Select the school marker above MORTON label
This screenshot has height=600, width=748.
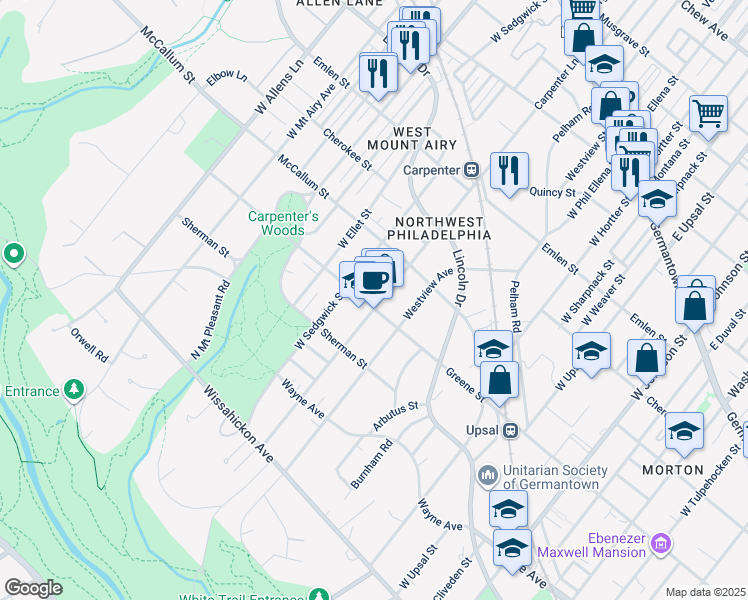click(x=684, y=432)
